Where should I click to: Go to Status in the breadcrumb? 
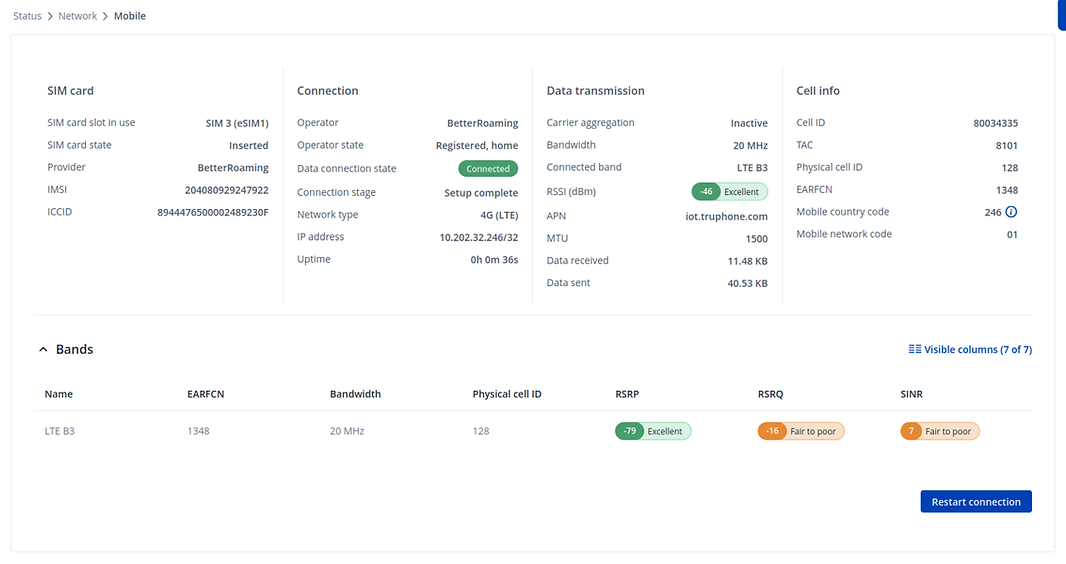27,16
